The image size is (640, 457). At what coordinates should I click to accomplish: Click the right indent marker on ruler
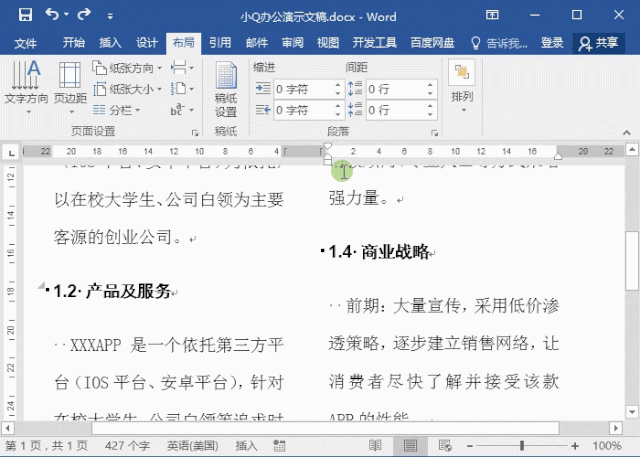pos(558,156)
